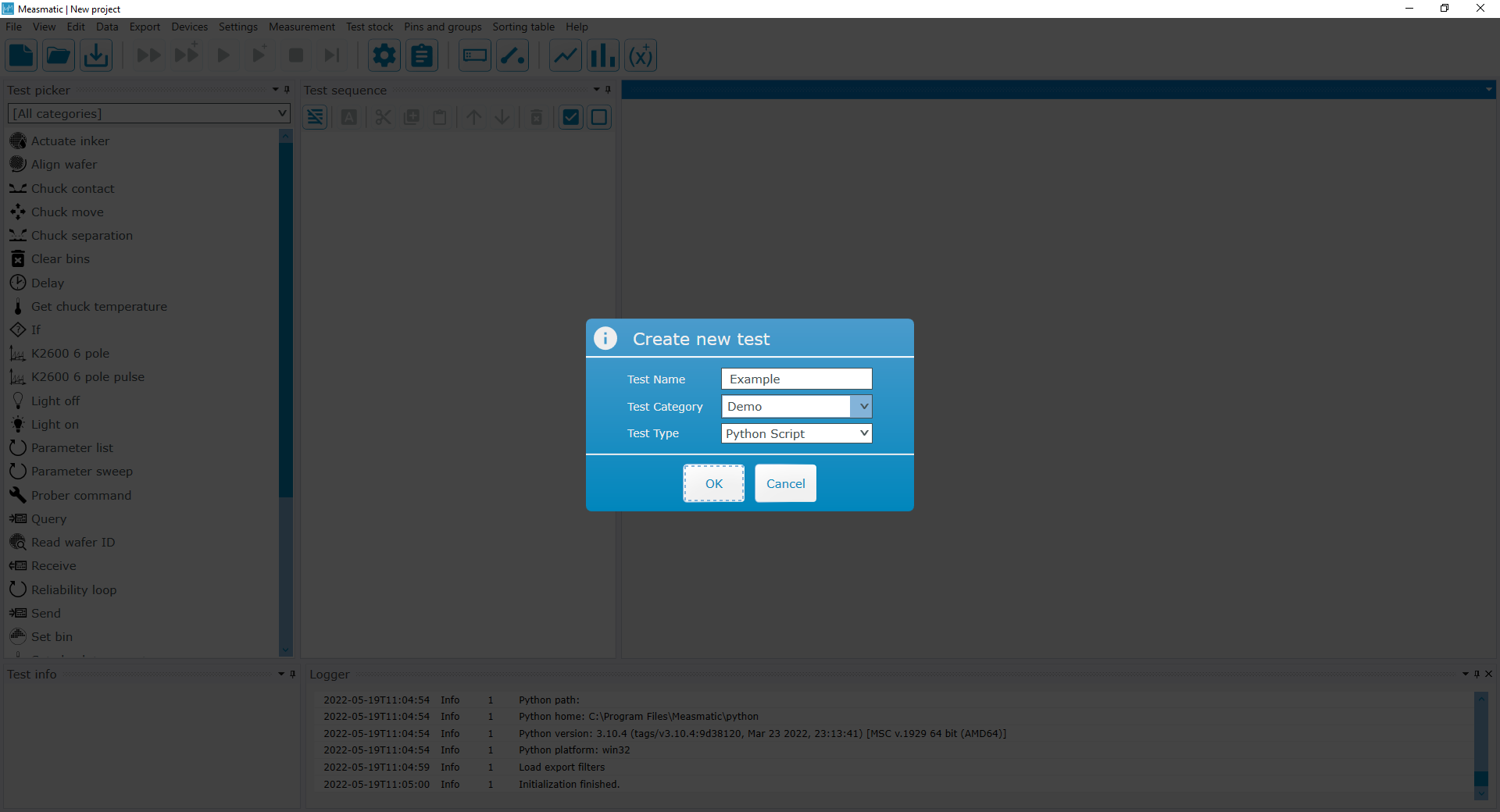Click the Test picker scroll down arrow
This screenshot has height=812, width=1500.
285,650
